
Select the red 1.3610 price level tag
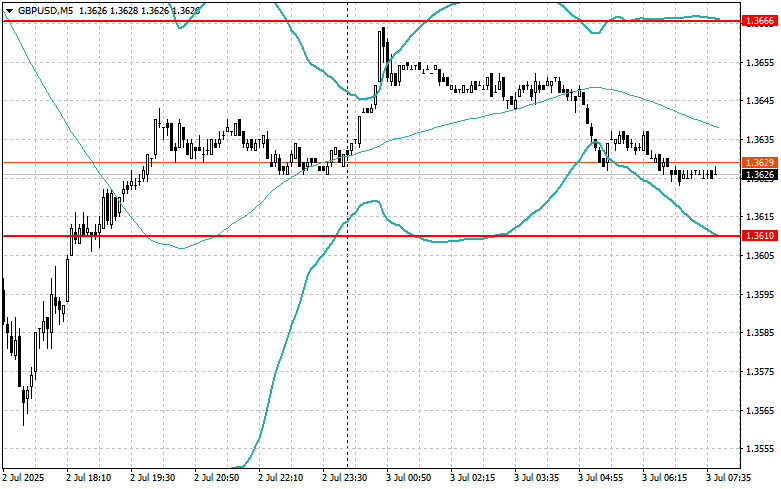[x=760, y=236]
